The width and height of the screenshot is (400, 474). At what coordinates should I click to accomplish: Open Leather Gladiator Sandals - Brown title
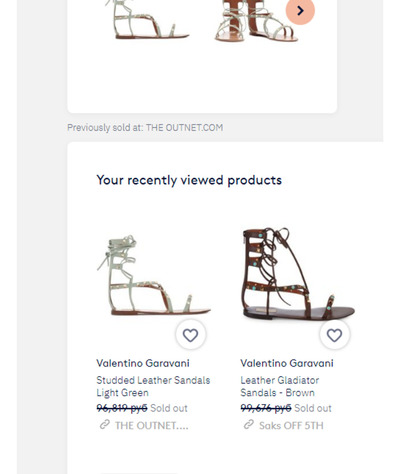(280, 386)
